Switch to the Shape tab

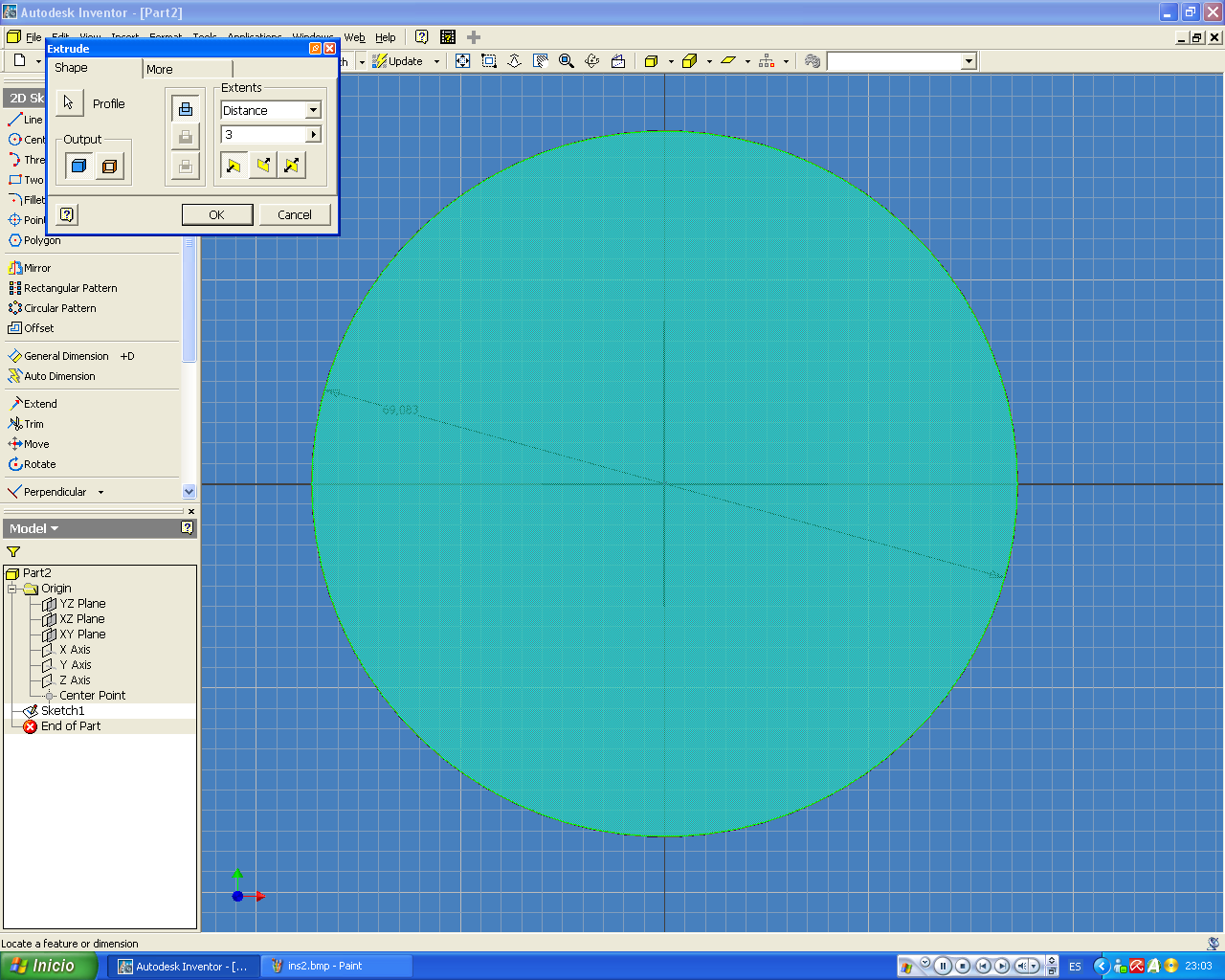pyautogui.click(x=96, y=68)
